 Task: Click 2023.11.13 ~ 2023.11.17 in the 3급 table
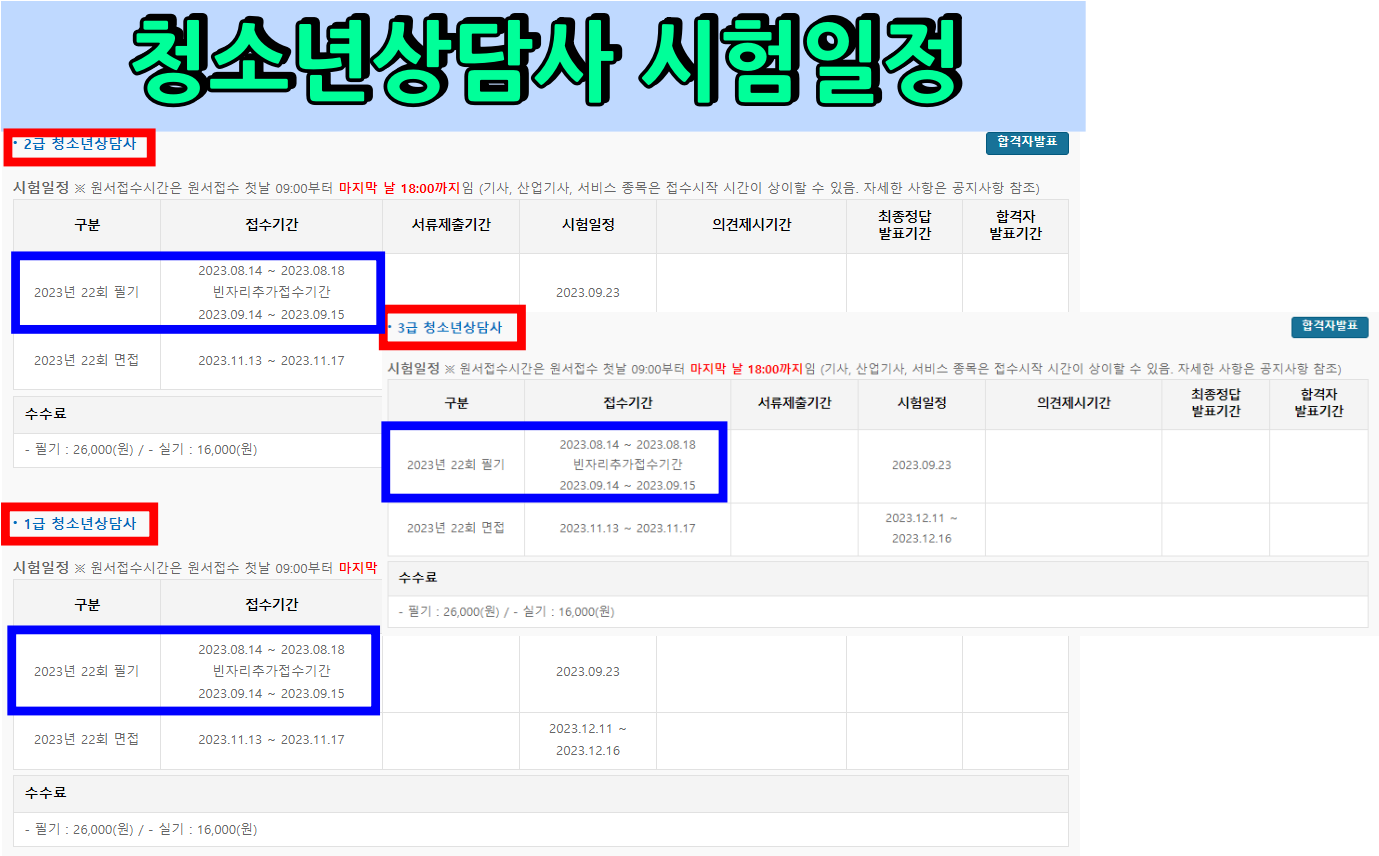tap(627, 528)
